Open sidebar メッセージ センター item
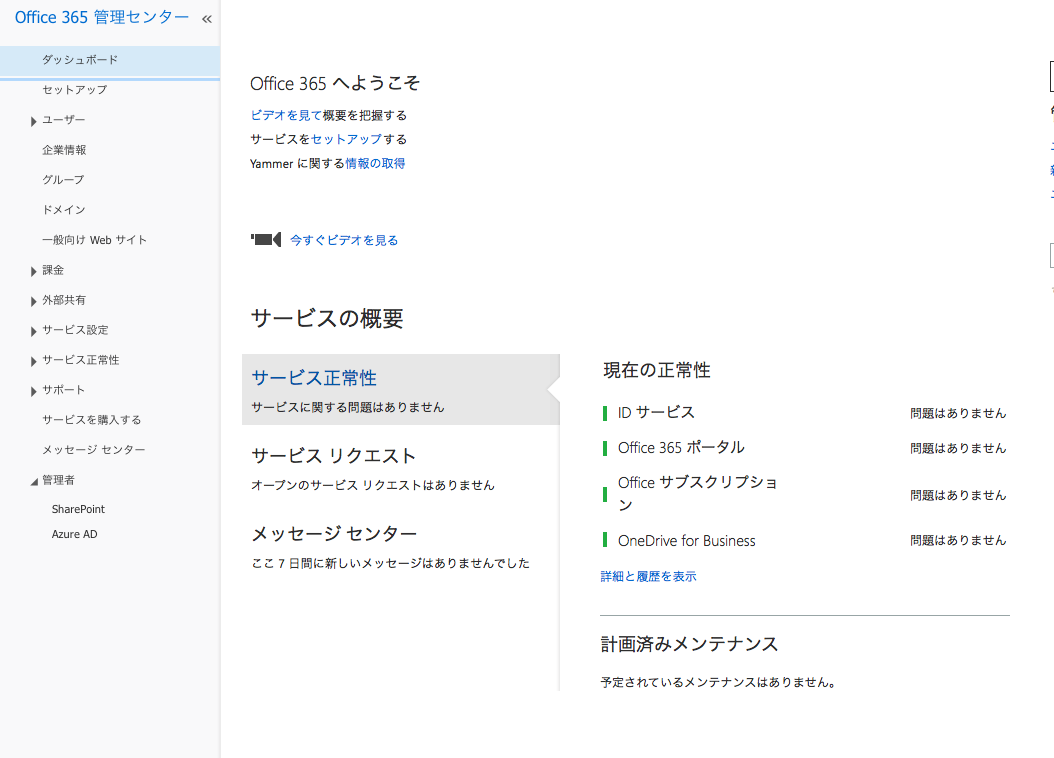This screenshot has height=758, width=1054. pyautogui.click(x=94, y=450)
